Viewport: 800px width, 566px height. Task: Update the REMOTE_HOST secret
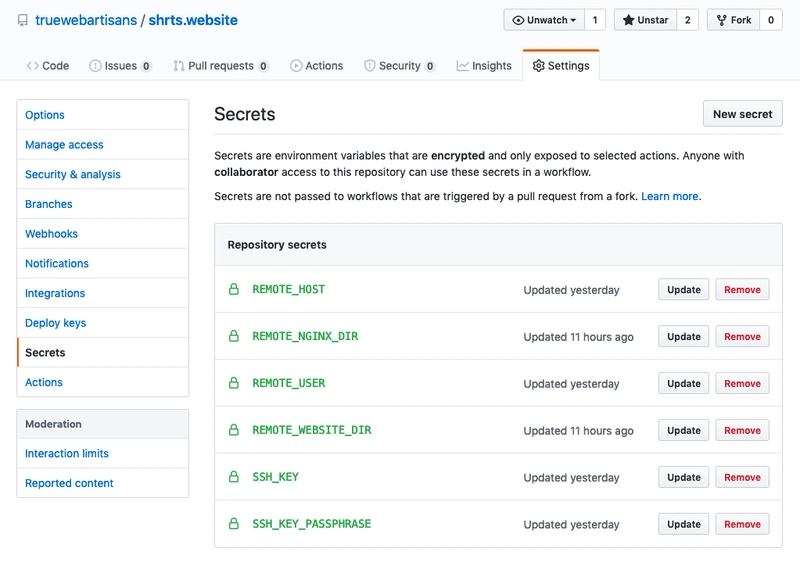click(x=684, y=289)
